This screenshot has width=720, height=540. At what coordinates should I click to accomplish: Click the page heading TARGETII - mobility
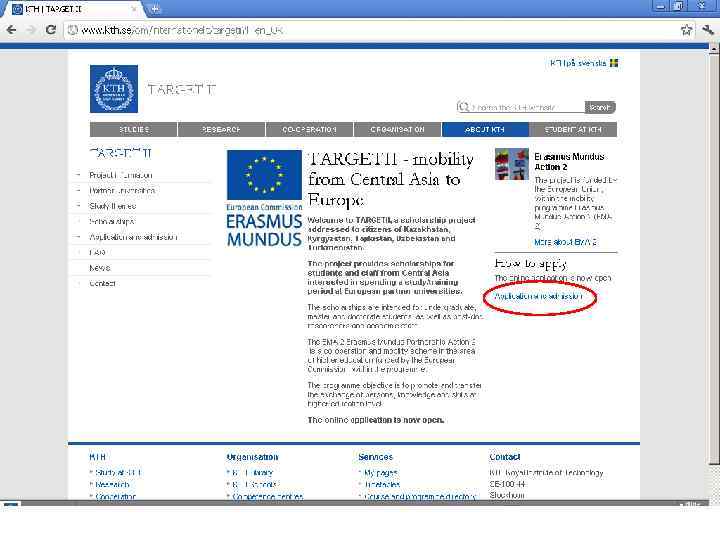pyautogui.click(x=390, y=179)
